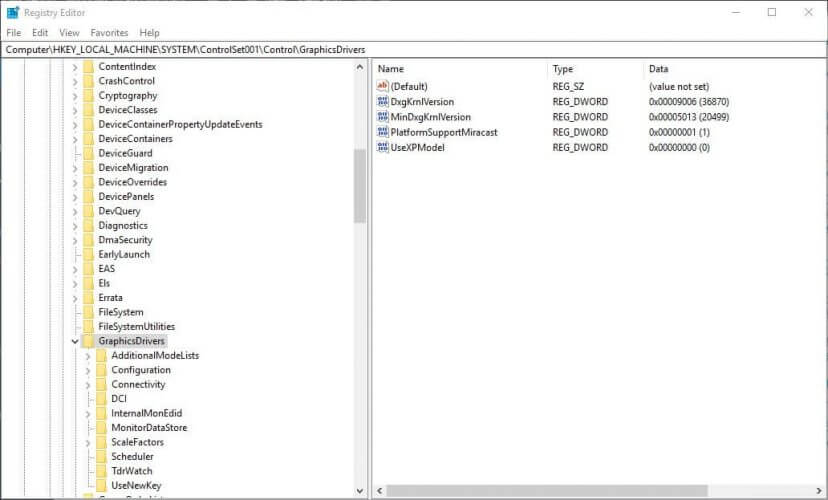
Task: Click the ContentIndex folder icon
Action: pos(88,67)
